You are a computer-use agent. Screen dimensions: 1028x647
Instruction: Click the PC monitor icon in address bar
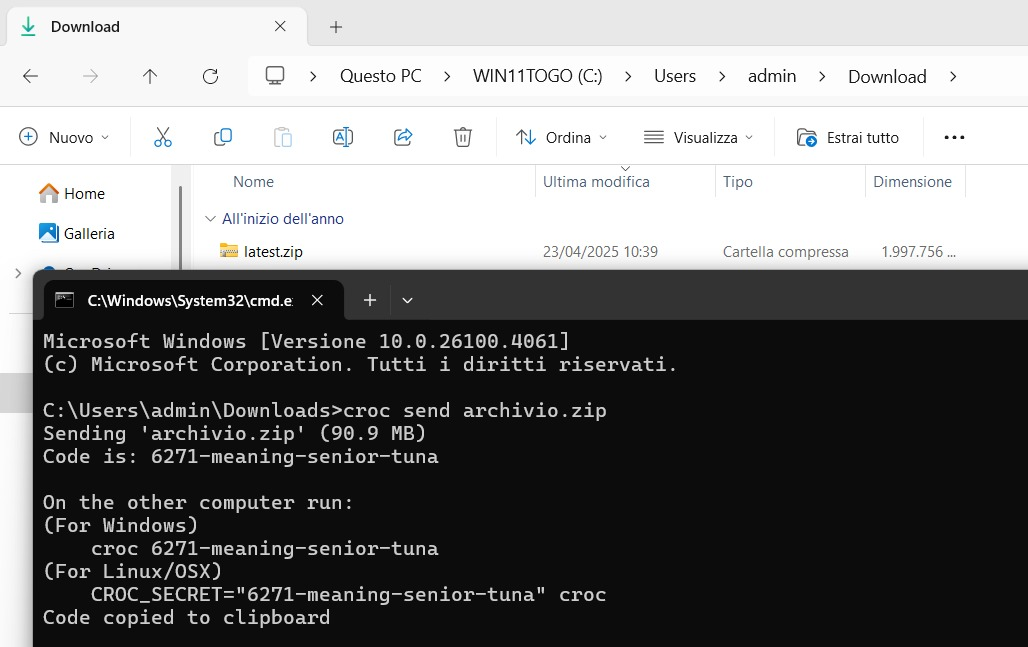point(275,76)
